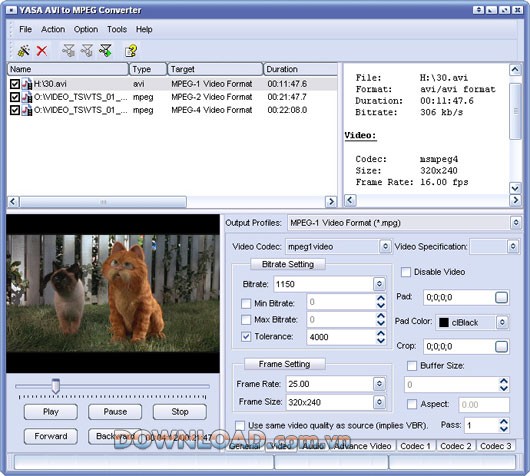Click the file icon for H:\30.avi
Screen dimensions: 530x476
27,84
